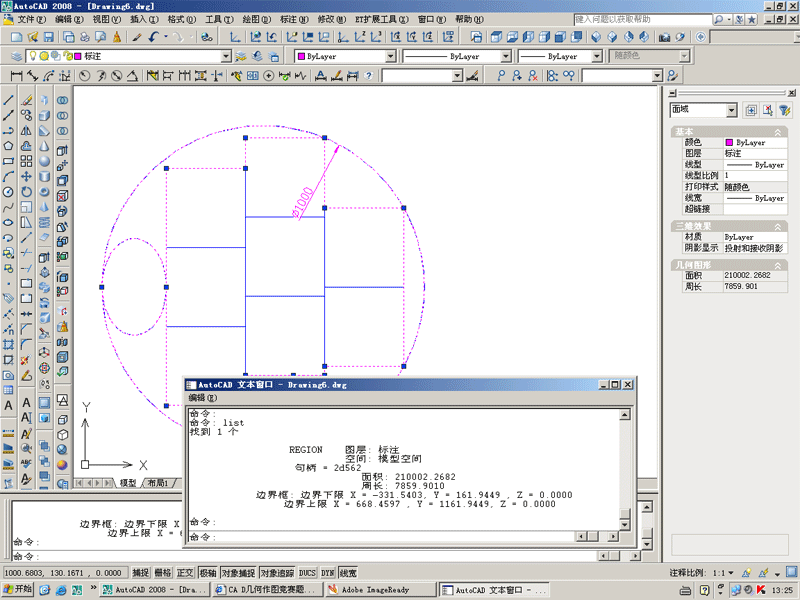Viewport: 800px width, 600px height.
Task: Click the text window 命令 input line
Action: (x=382, y=536)
